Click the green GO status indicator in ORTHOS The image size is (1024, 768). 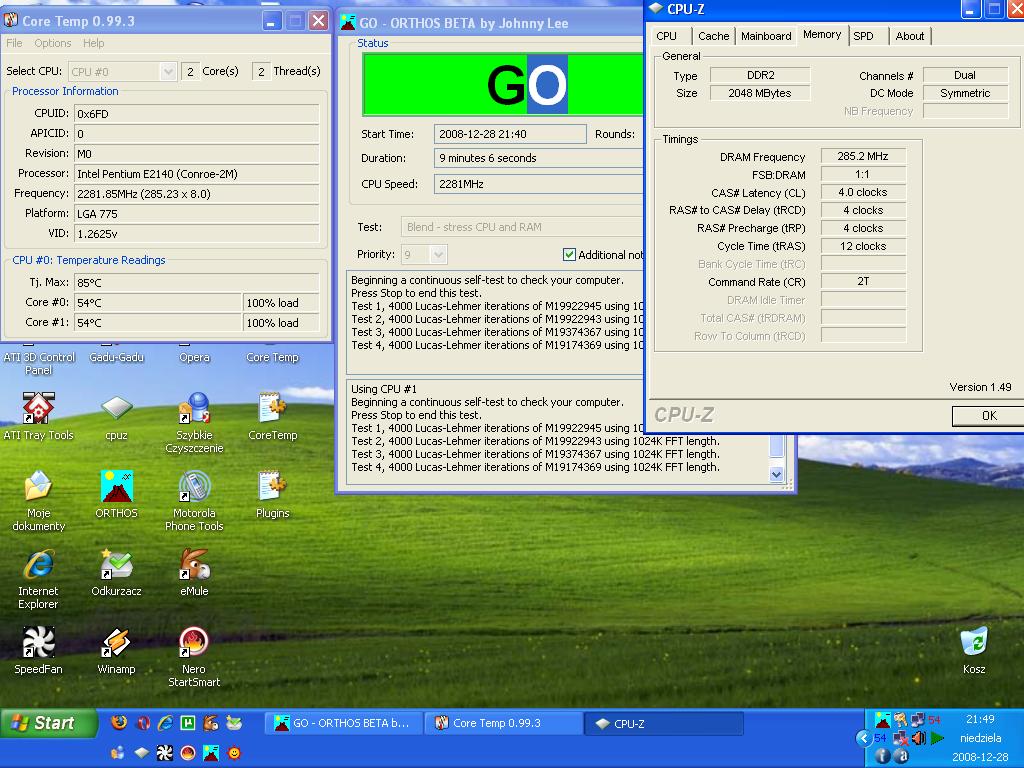[503, 85]
